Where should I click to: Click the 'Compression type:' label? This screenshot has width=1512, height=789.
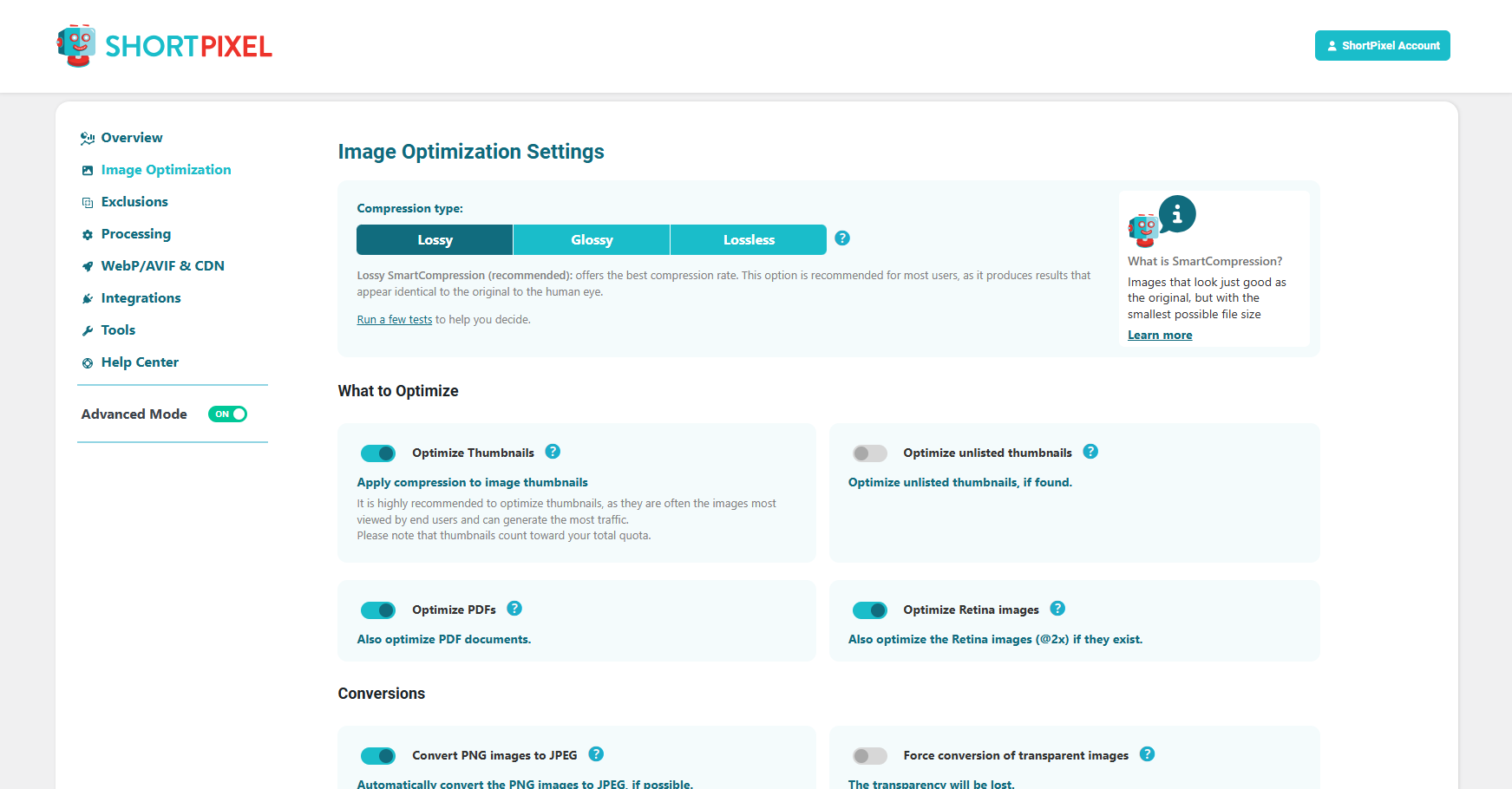click(409, 209)
